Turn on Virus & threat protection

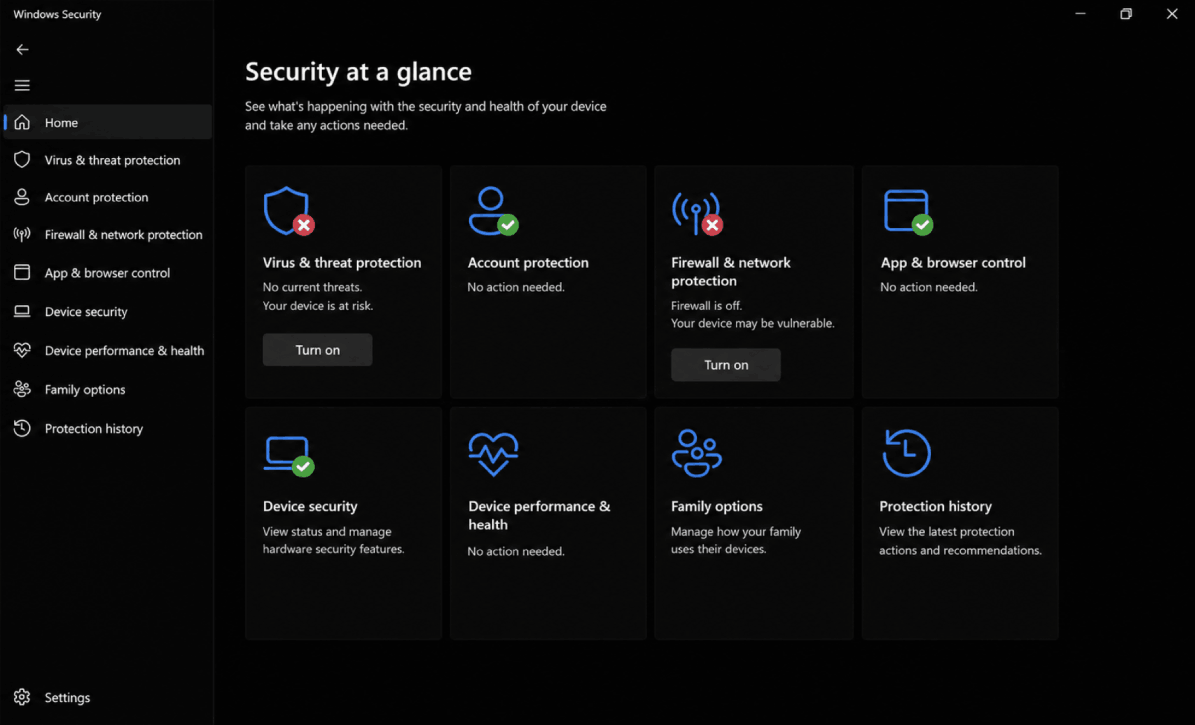pos(317,349)
